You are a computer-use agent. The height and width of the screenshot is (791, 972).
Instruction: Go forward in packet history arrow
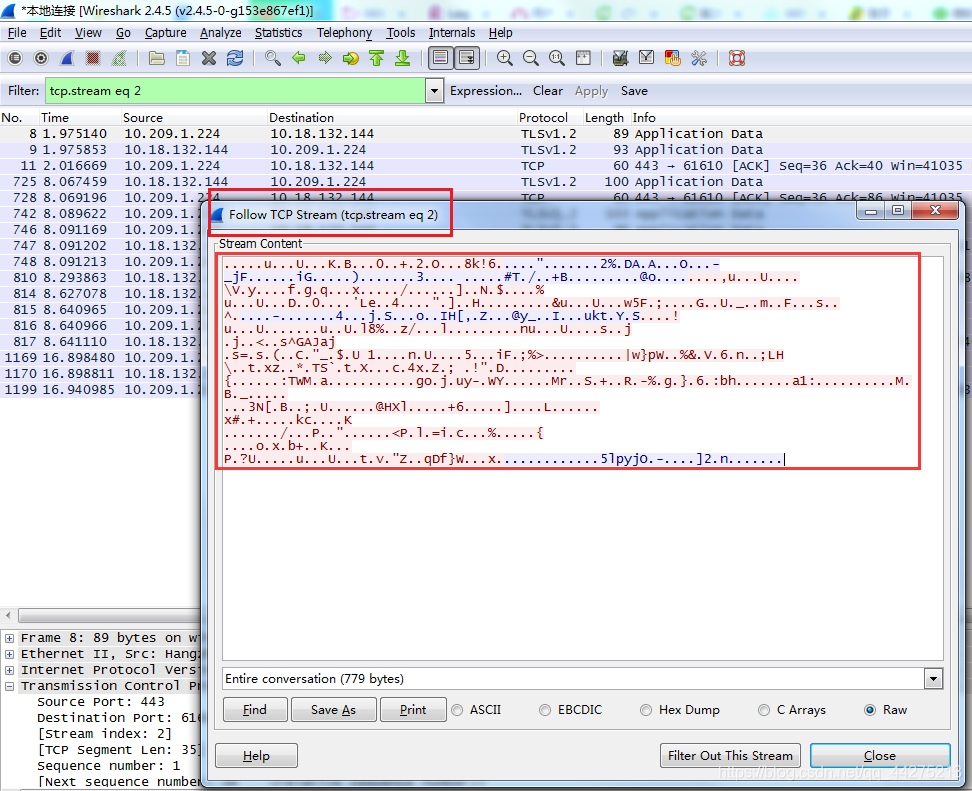325,58
